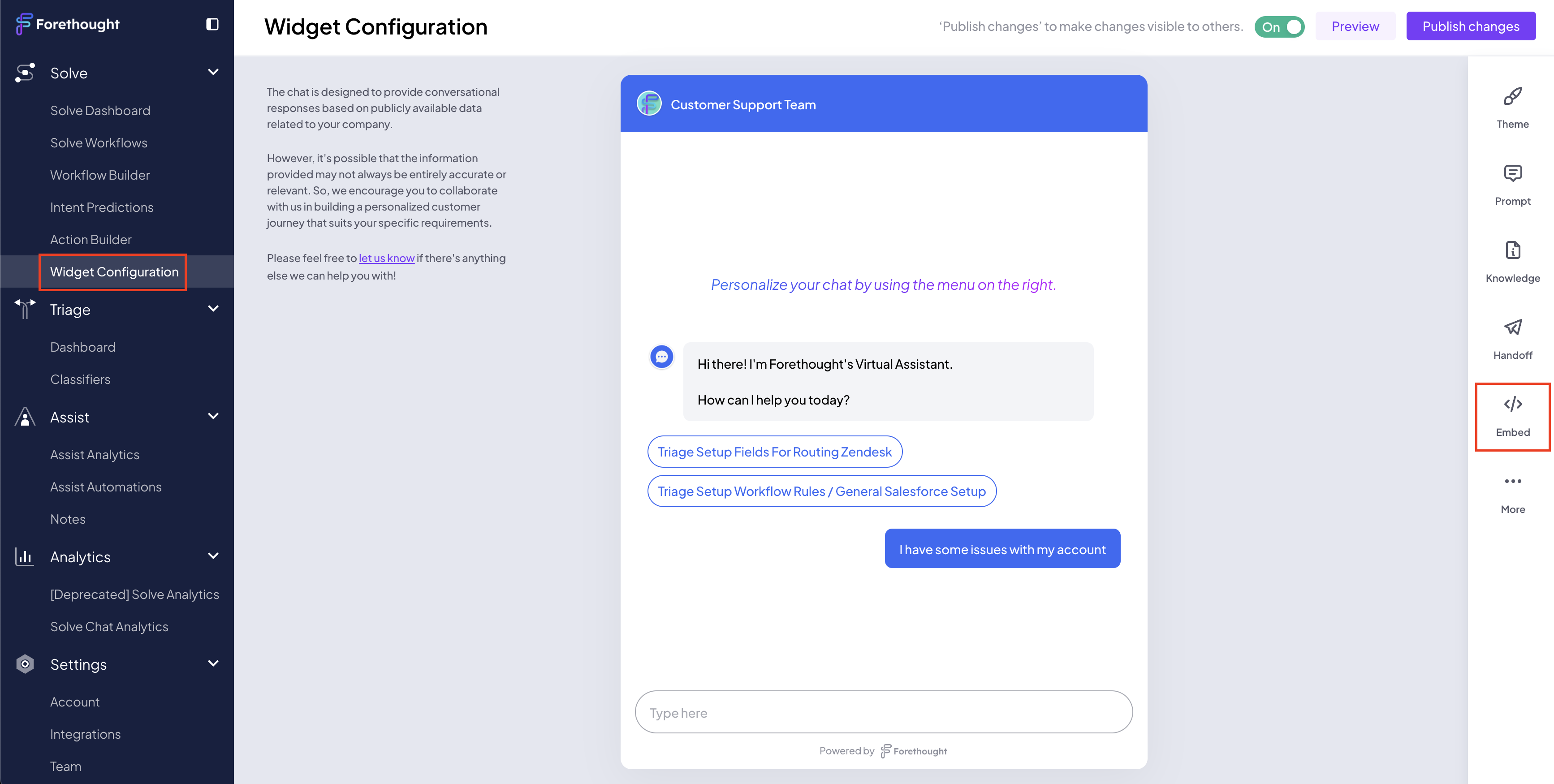
Task: Go to Notes
Action: click(68, 519)
